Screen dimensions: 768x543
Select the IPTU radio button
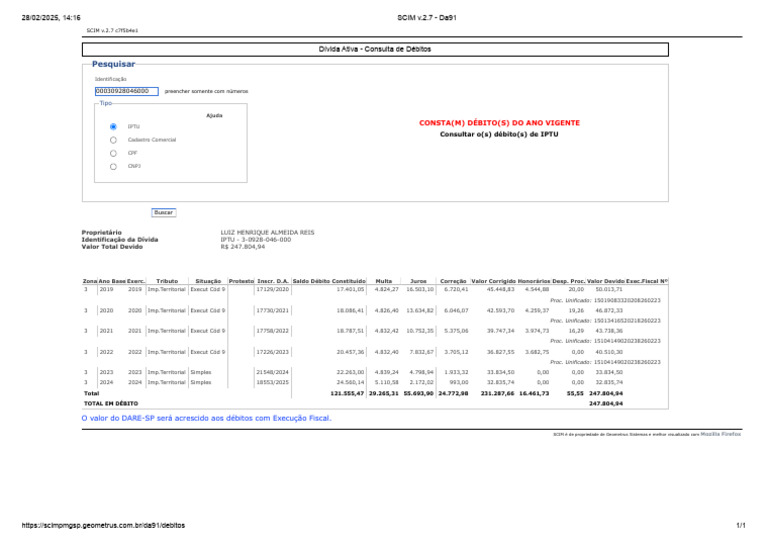click(113, 126)
